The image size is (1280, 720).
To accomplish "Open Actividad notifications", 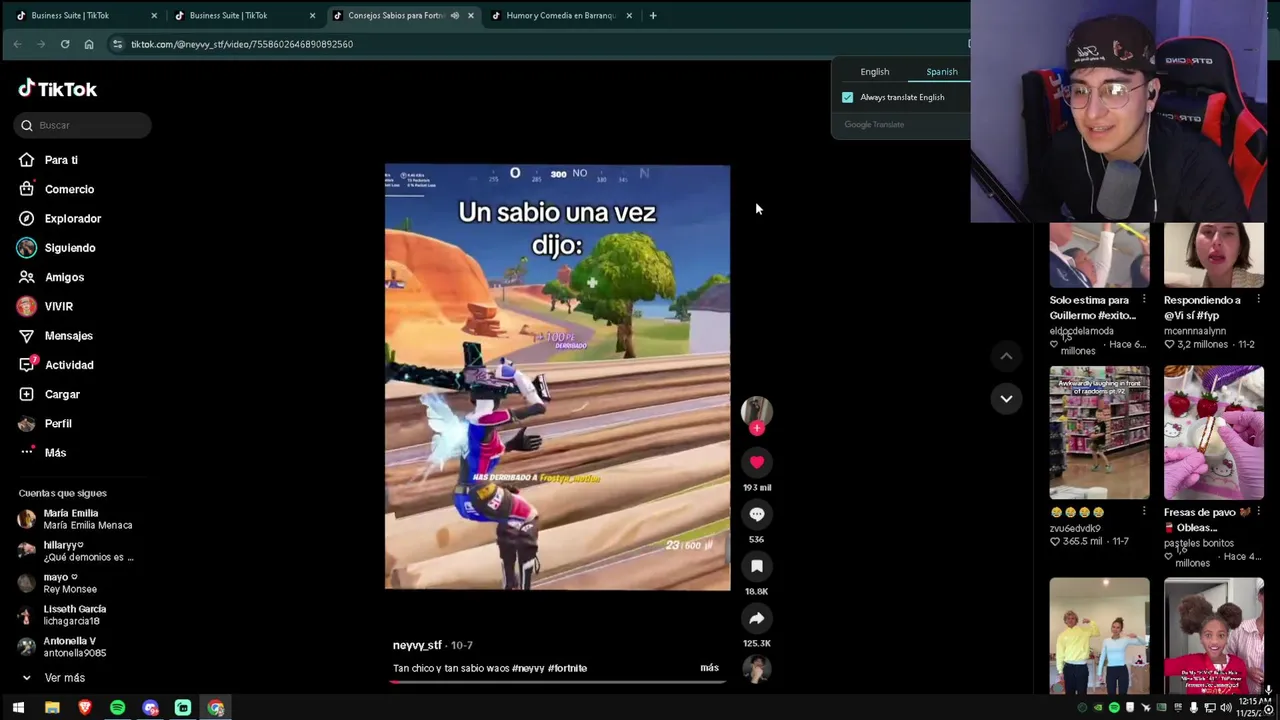I will [56, 365].
